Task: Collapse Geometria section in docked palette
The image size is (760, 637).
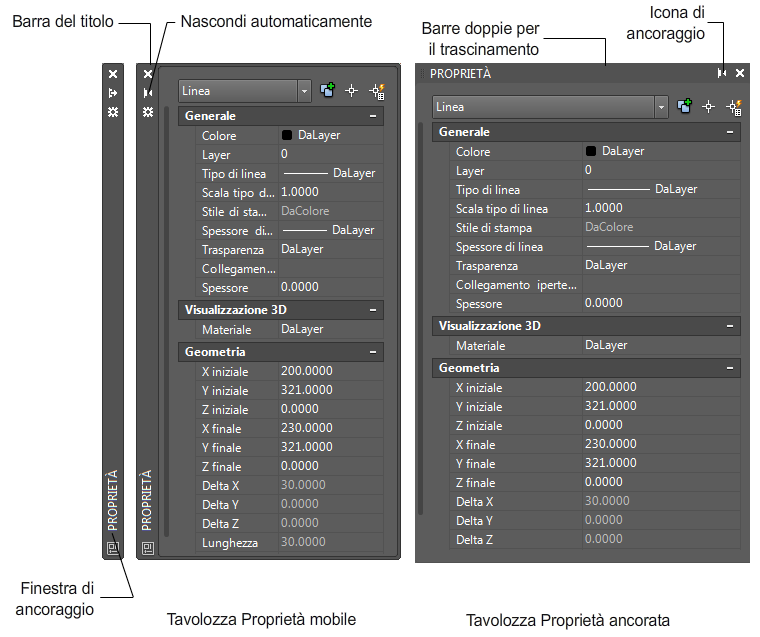Action: tap(730, 368)
